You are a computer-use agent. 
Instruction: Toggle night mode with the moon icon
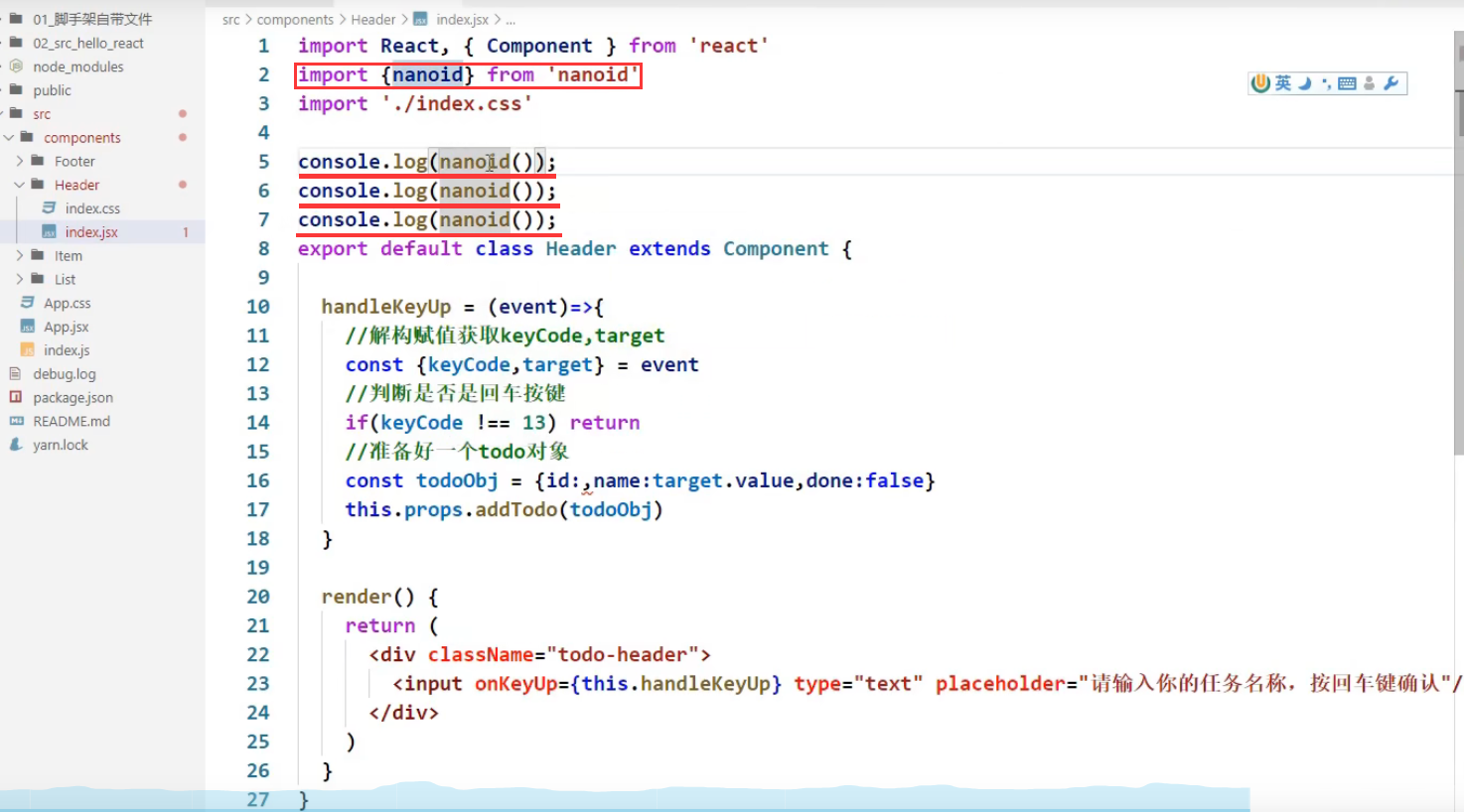(x=1302, y=83)
